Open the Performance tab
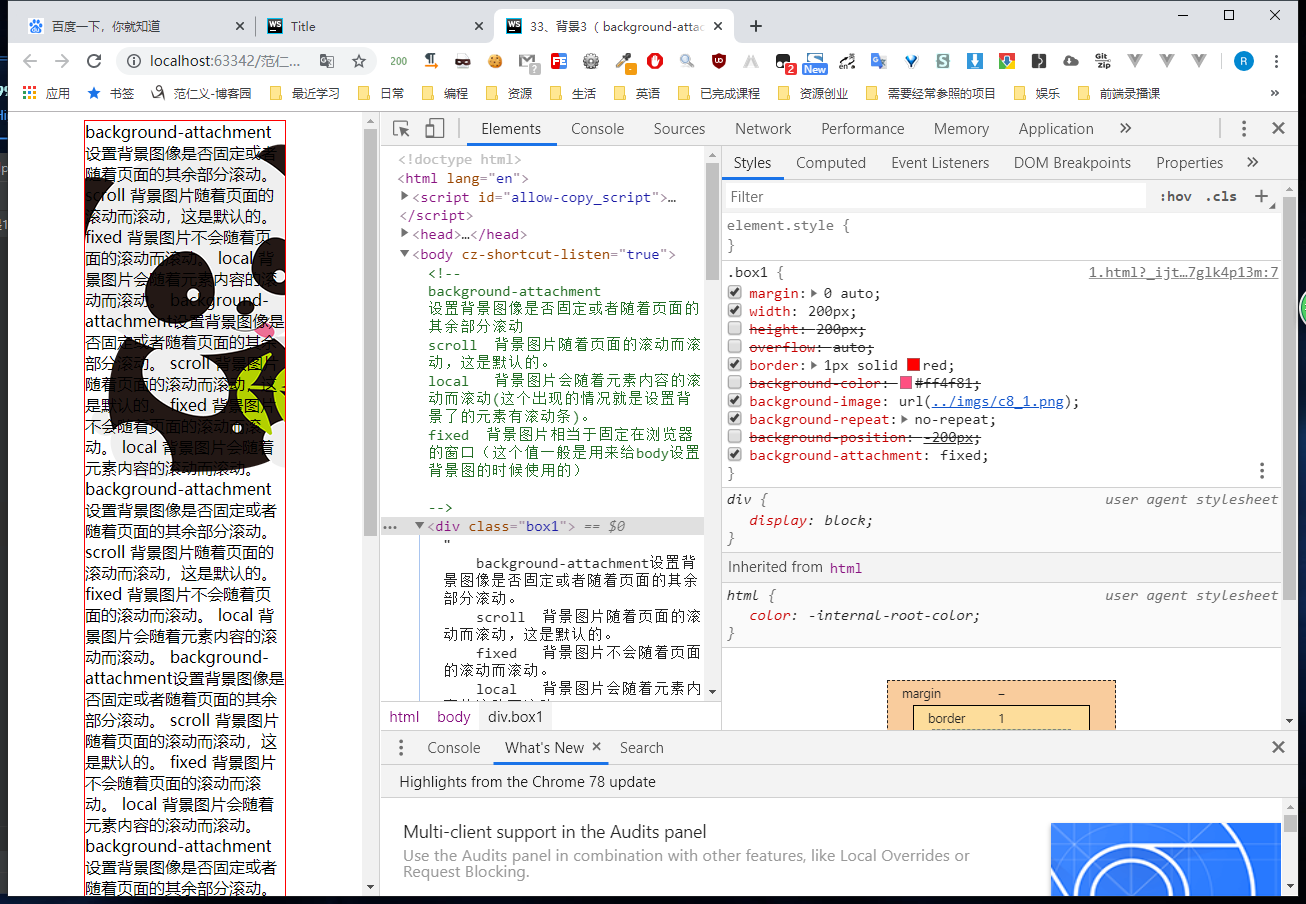The height and width of the screenshot is (904, 1306). pyautogui.click(x=863, y=128)
